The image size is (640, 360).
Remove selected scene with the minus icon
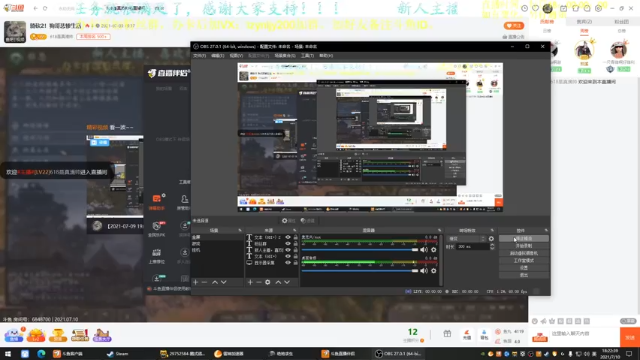[204, 282]
